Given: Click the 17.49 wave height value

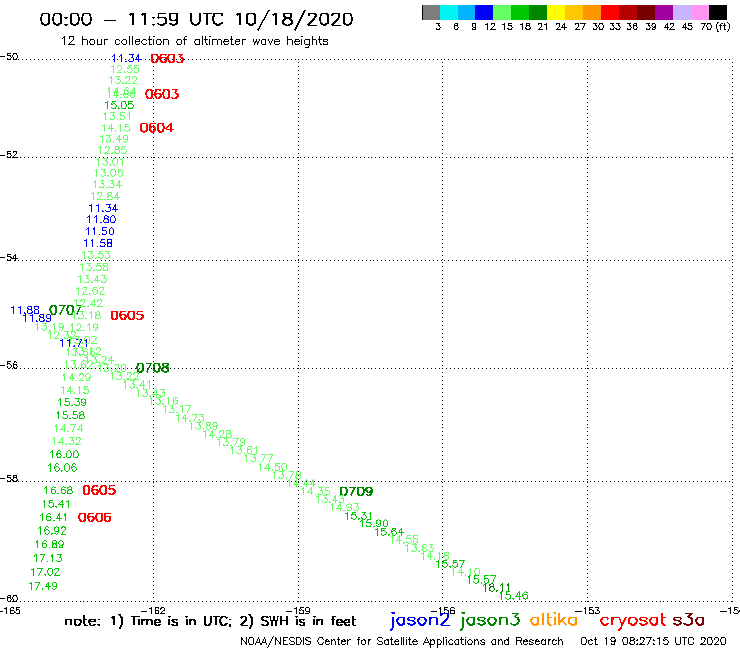Looking at the screenshot, I should (43, 586).
